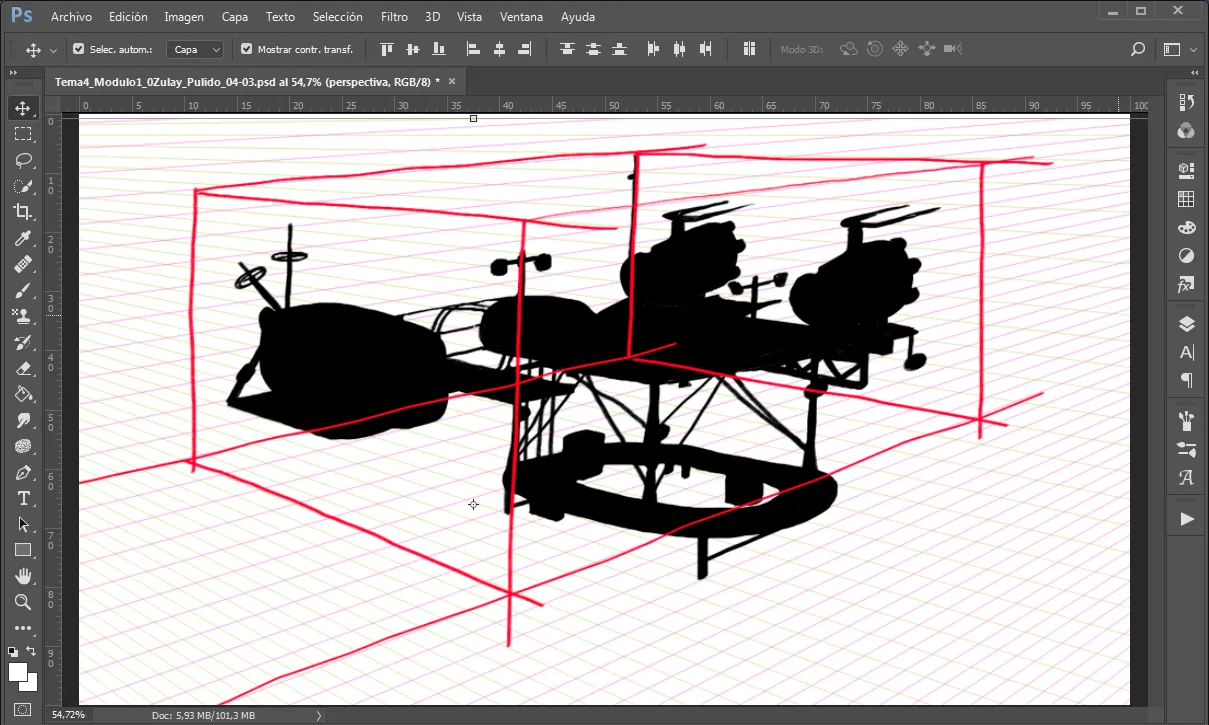Image resolution: width=1209 pixels, height=725 pixels.
Task: Open the Edición menu
Action: (x=128, y=17)
